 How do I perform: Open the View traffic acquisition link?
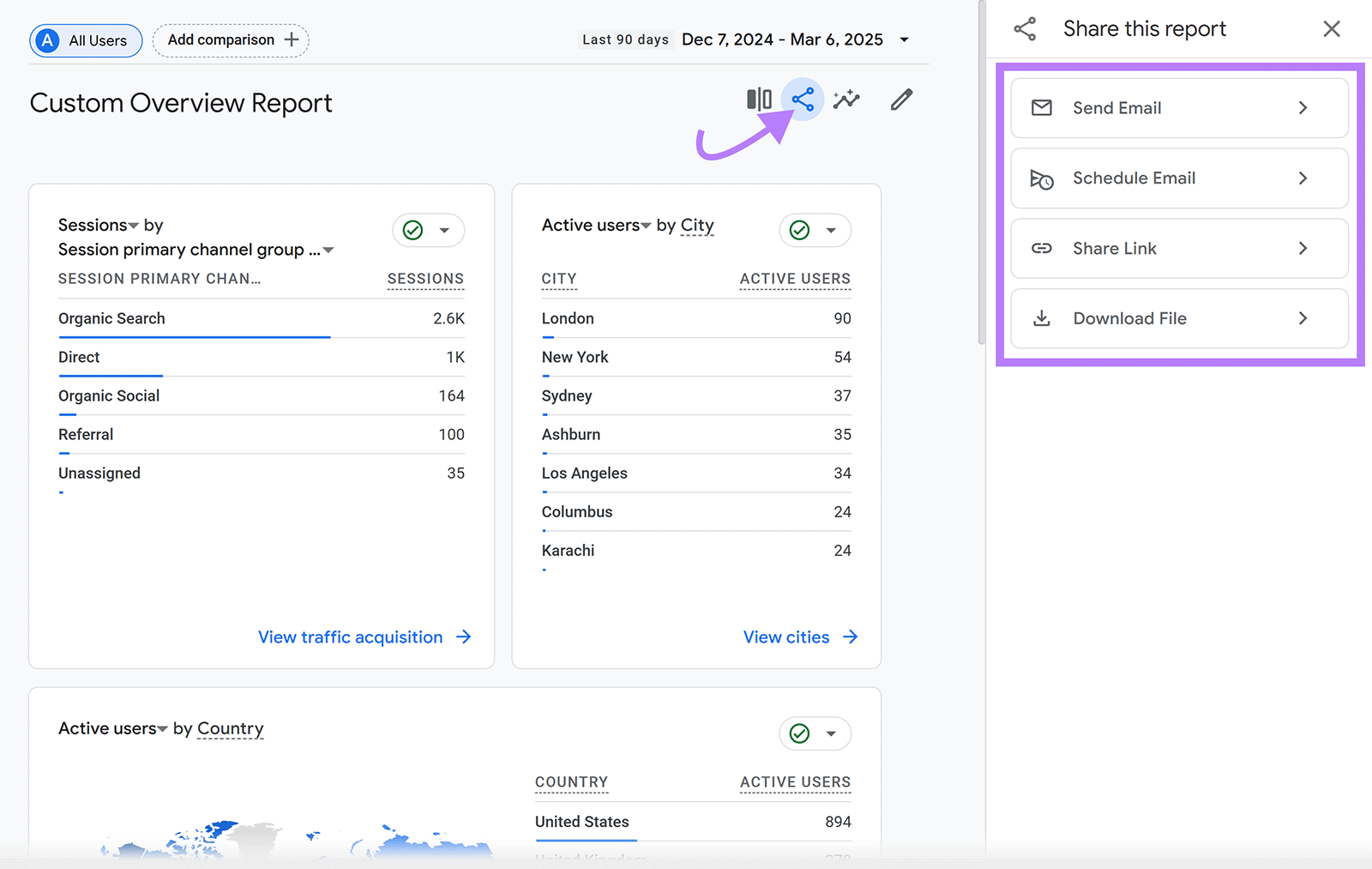click(x=351, y=637)
